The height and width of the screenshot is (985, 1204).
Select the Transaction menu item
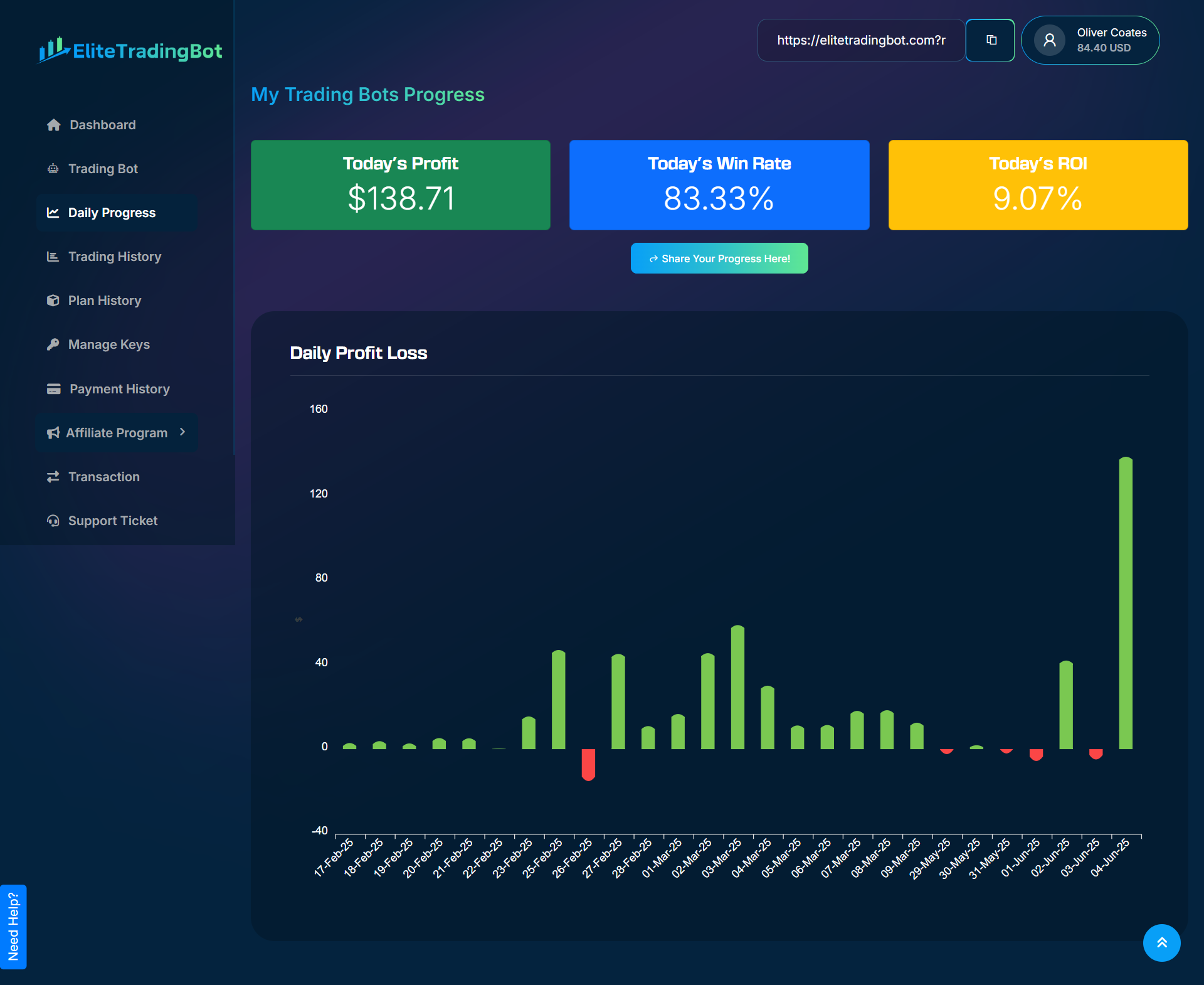tap(103, 477)
